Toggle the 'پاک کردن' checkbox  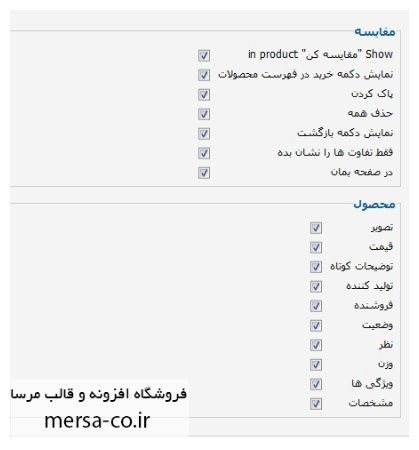pyautogui.click(x=204, y=95)
